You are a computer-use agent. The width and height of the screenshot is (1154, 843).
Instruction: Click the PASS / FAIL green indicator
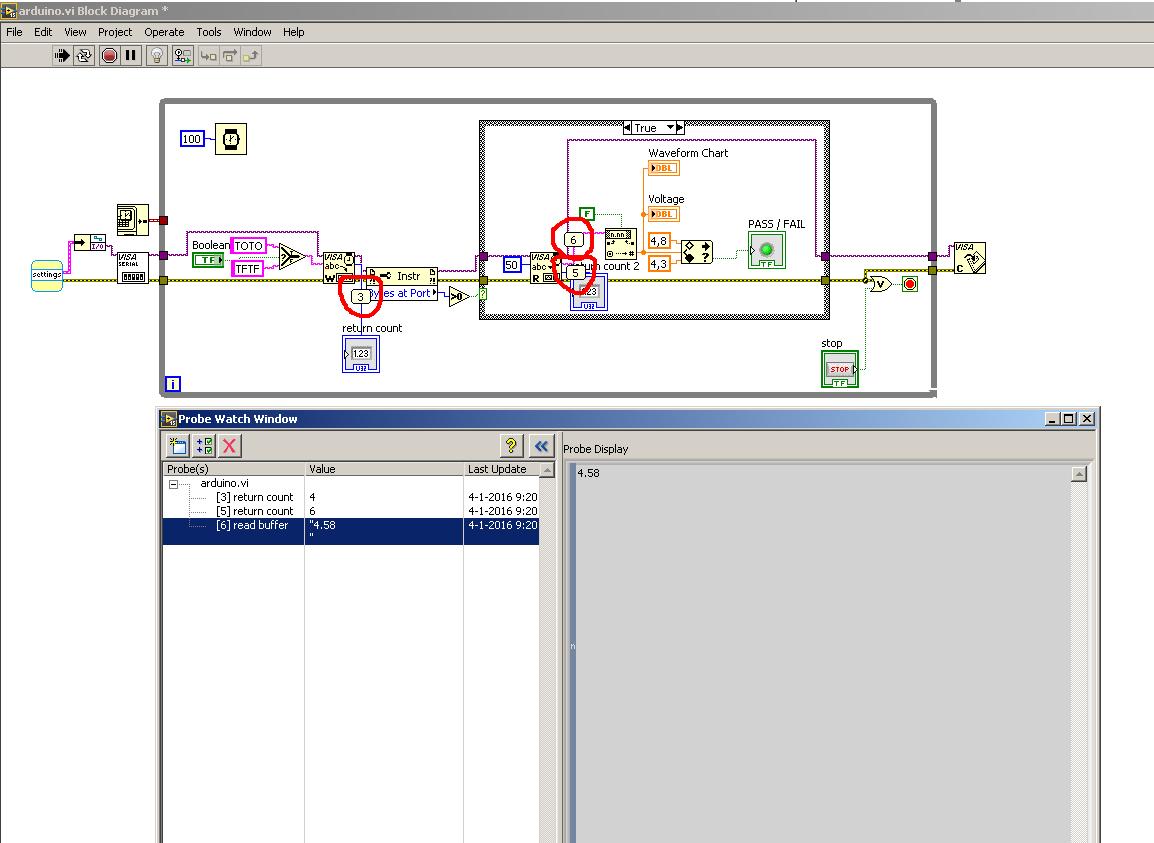pos(766,249)
